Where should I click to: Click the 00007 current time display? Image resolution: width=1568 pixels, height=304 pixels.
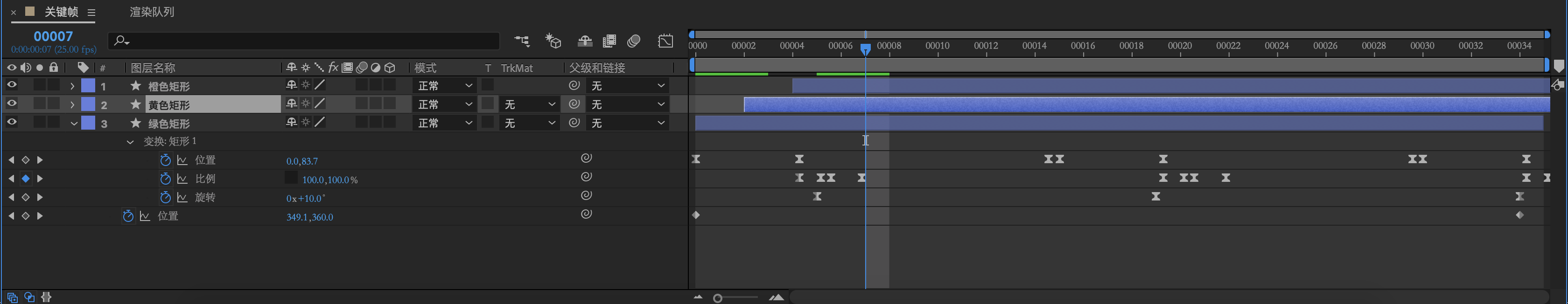pyautogui.click(x=53, y=36)
